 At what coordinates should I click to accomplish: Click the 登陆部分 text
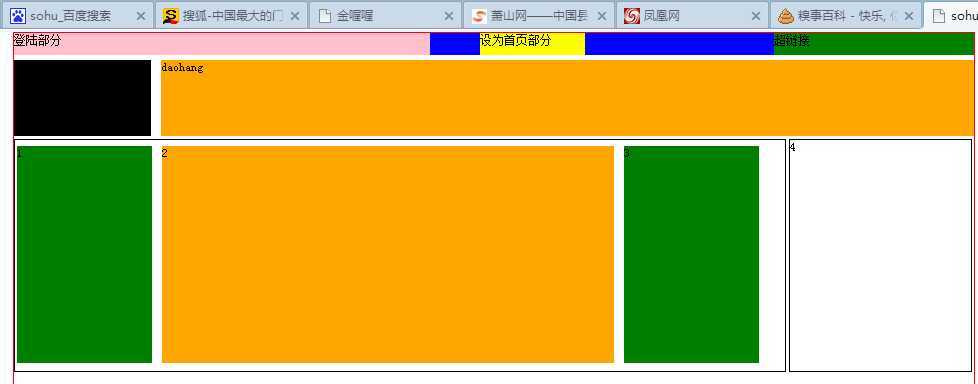(37, 41)
